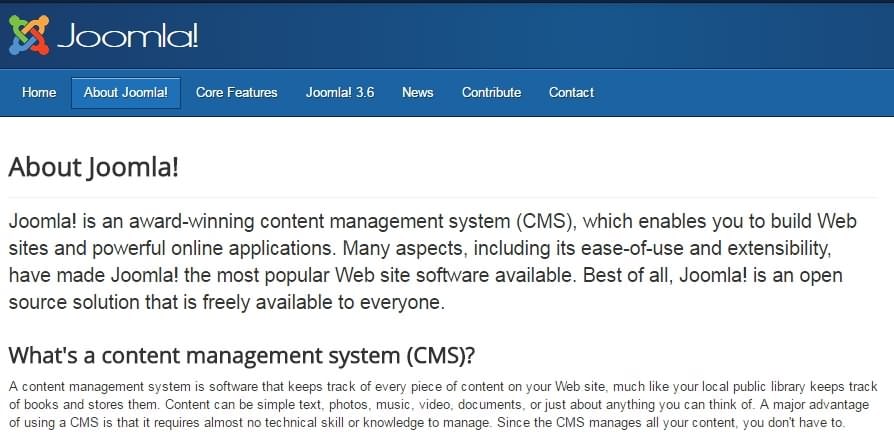This screenshot has width=894, height=442.
Task: Click the heading "What's a content management system (CMS)?"
Action: [242, 356]
